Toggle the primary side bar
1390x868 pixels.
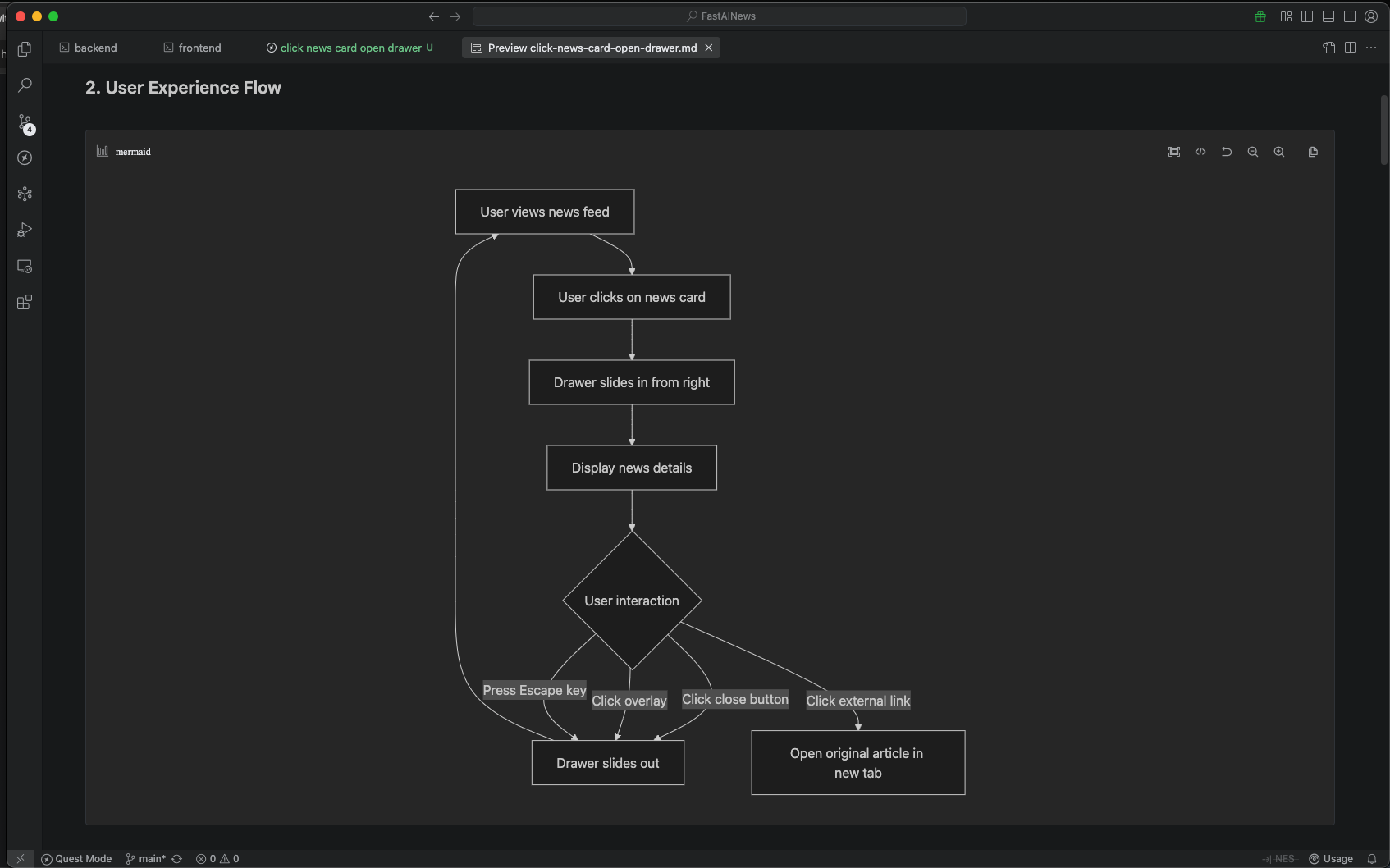click(x=1307, y=16)
